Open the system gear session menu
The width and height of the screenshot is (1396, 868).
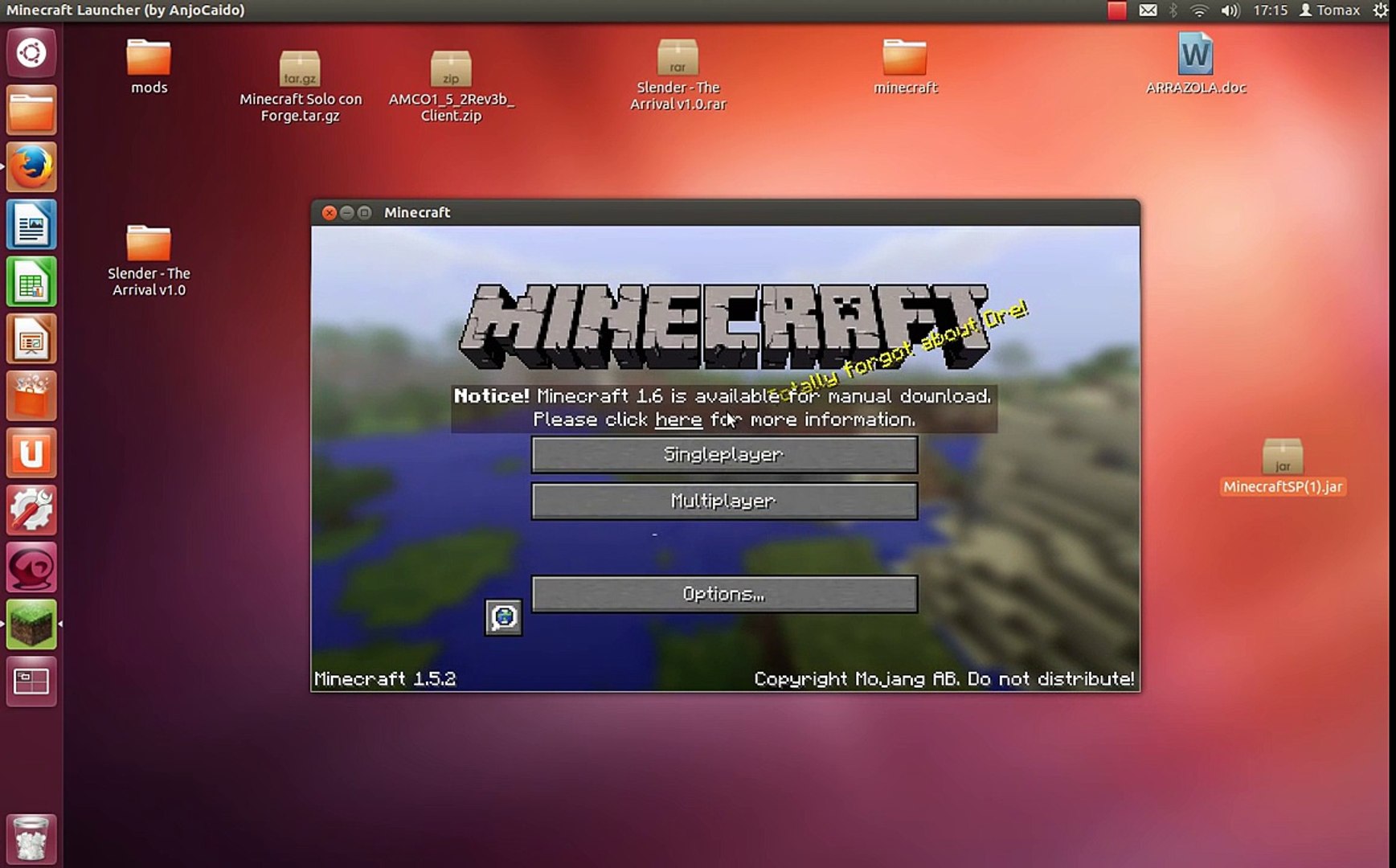tap(1380, 10)
